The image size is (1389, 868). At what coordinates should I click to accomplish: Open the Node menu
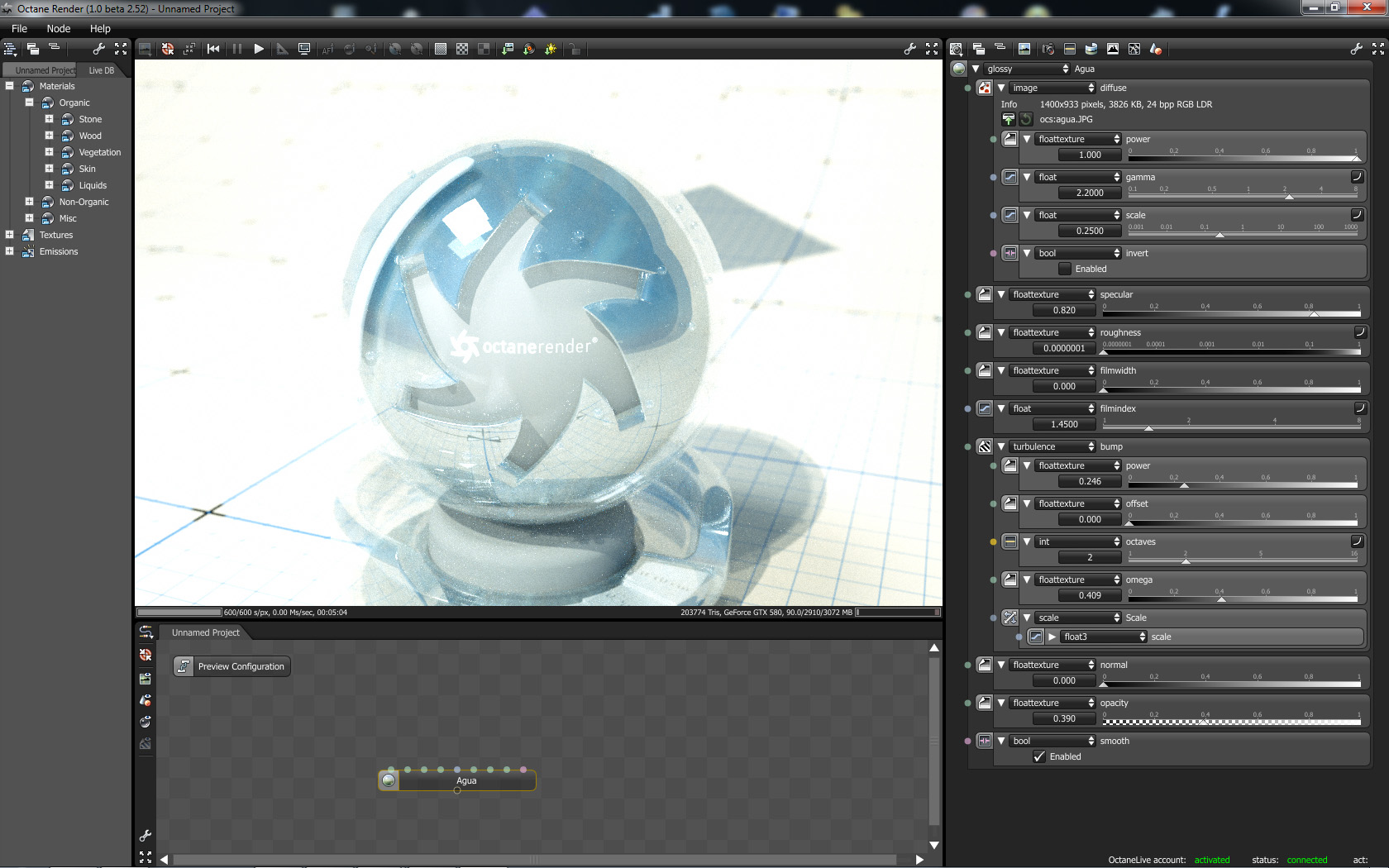point(59,28)
